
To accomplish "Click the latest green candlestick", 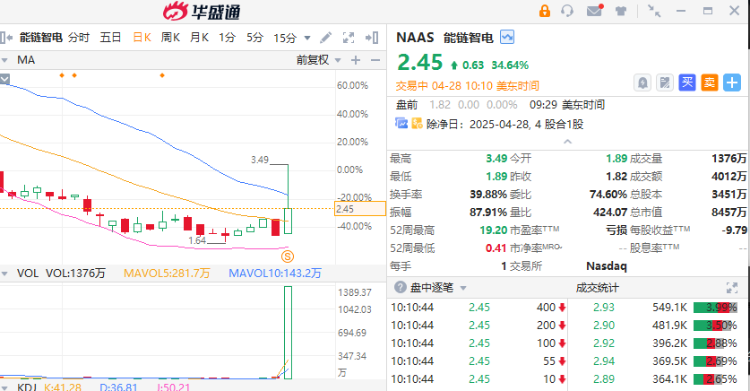I will click(288, 220).
